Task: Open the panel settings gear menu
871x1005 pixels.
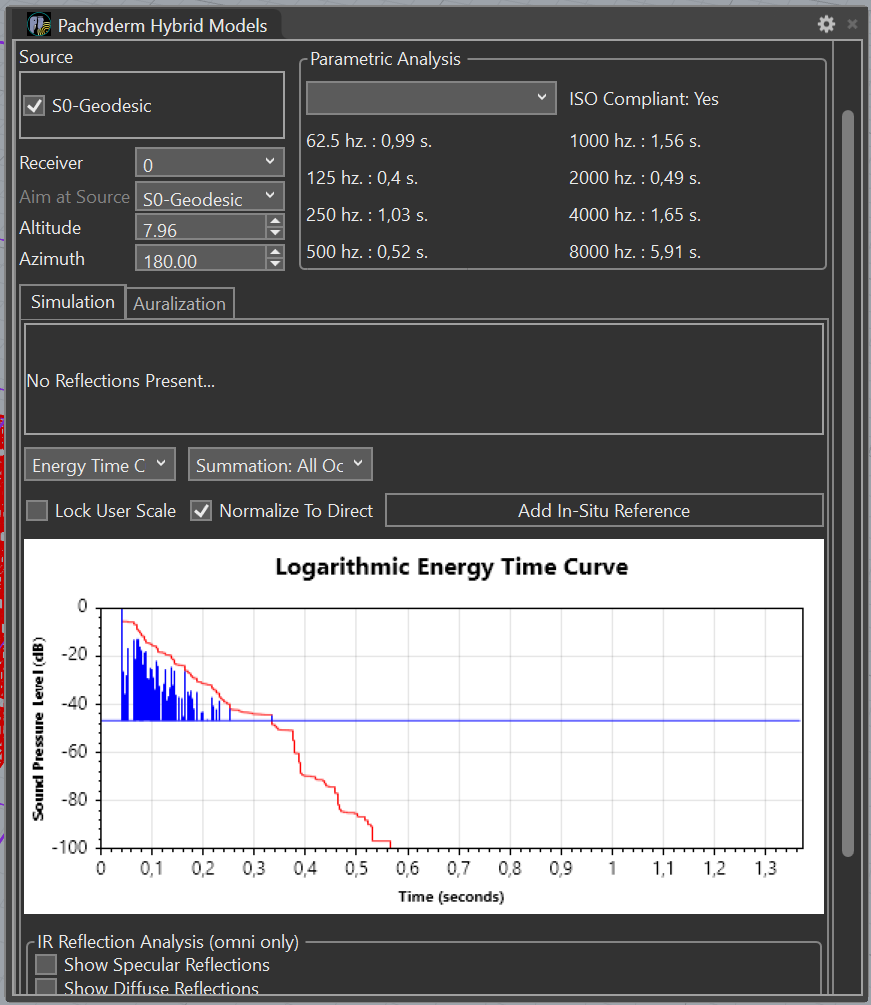Action: (x=825, y=24)
